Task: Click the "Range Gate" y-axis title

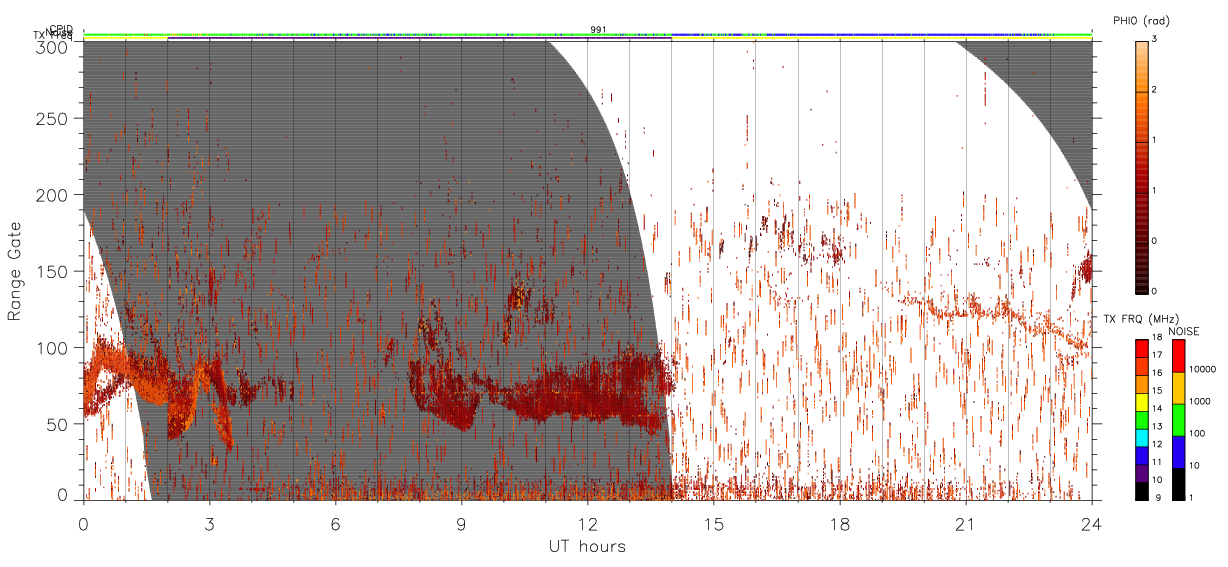Action: coord(15,271)
